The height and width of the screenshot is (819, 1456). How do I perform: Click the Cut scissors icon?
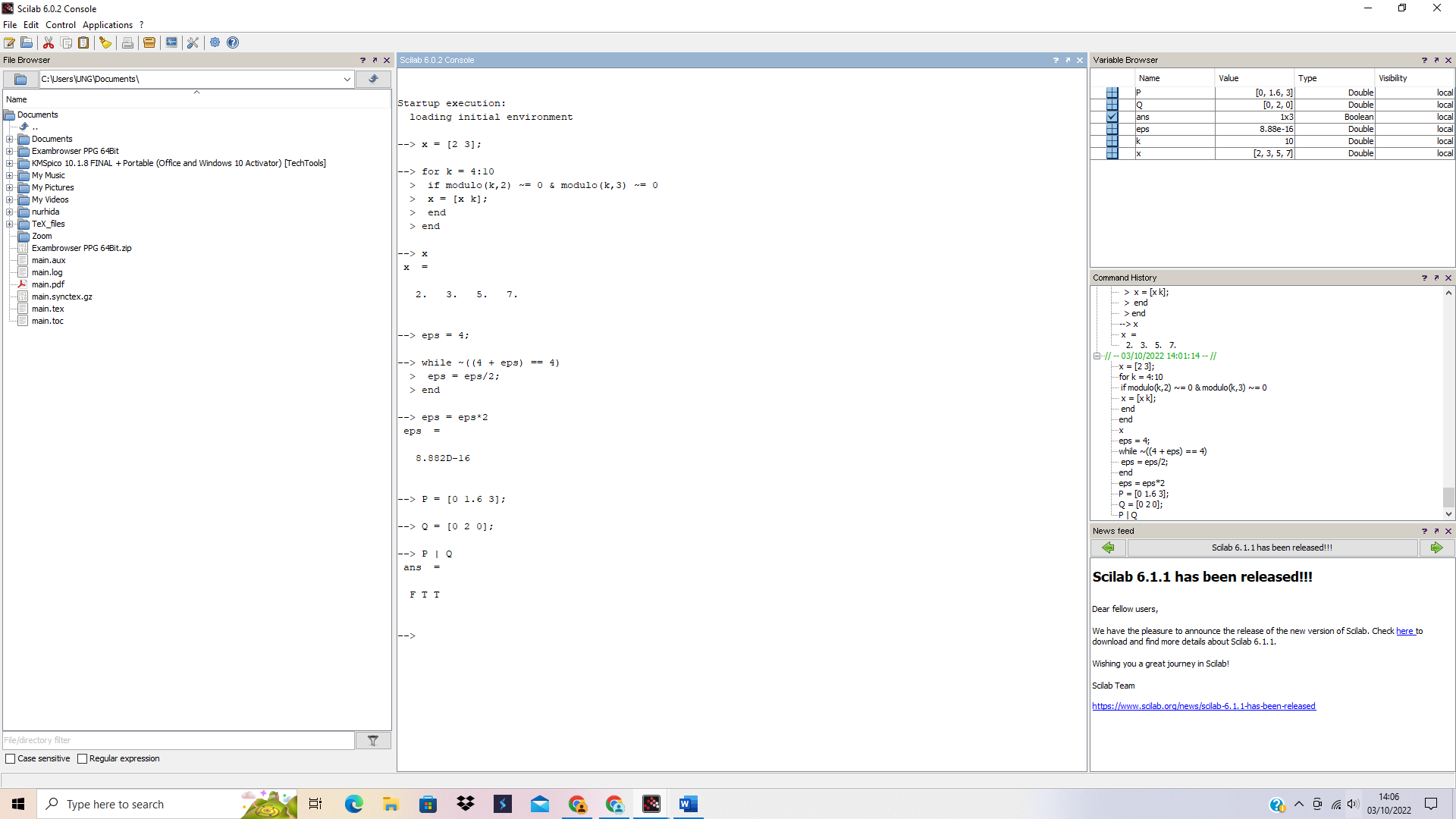49,42
